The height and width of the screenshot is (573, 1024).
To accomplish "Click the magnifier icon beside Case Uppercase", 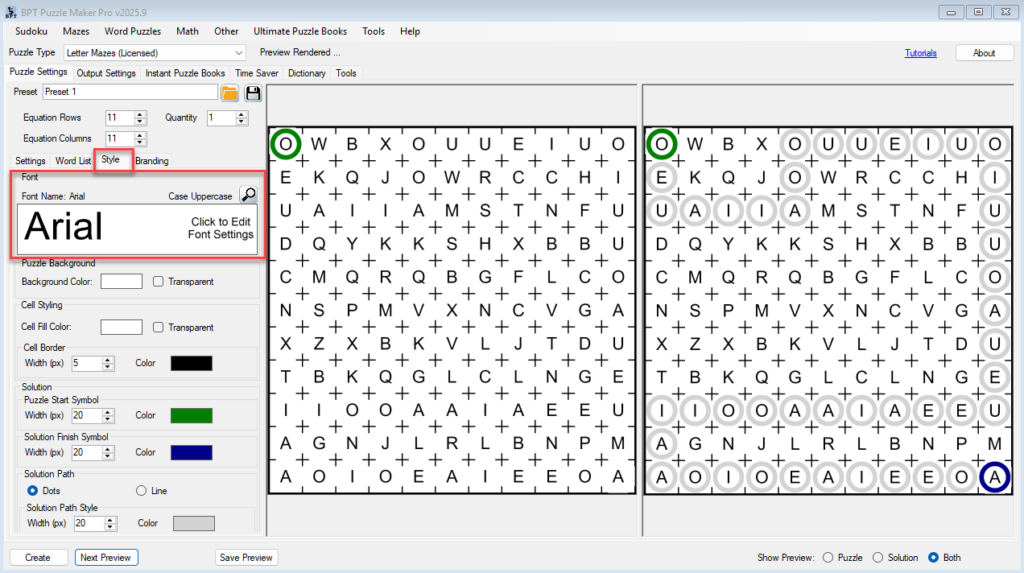I will pos(248,195).
